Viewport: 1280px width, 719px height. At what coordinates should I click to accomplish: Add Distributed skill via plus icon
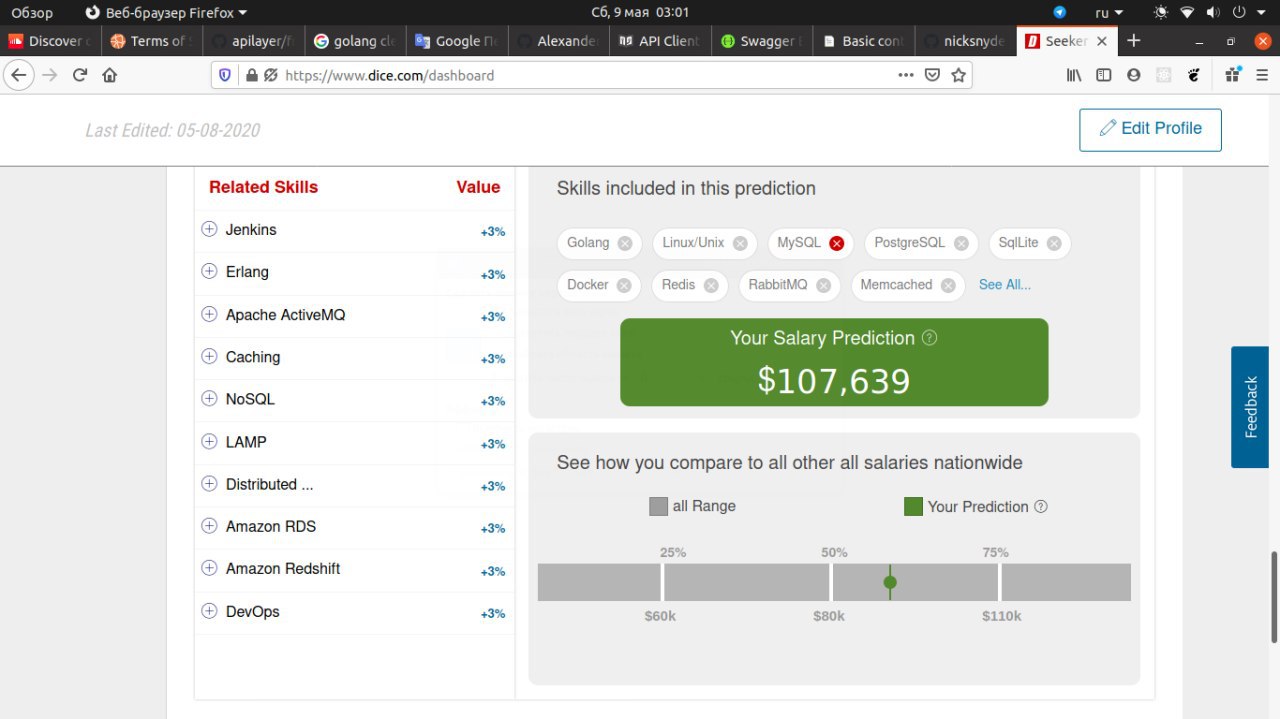point(209,483)
